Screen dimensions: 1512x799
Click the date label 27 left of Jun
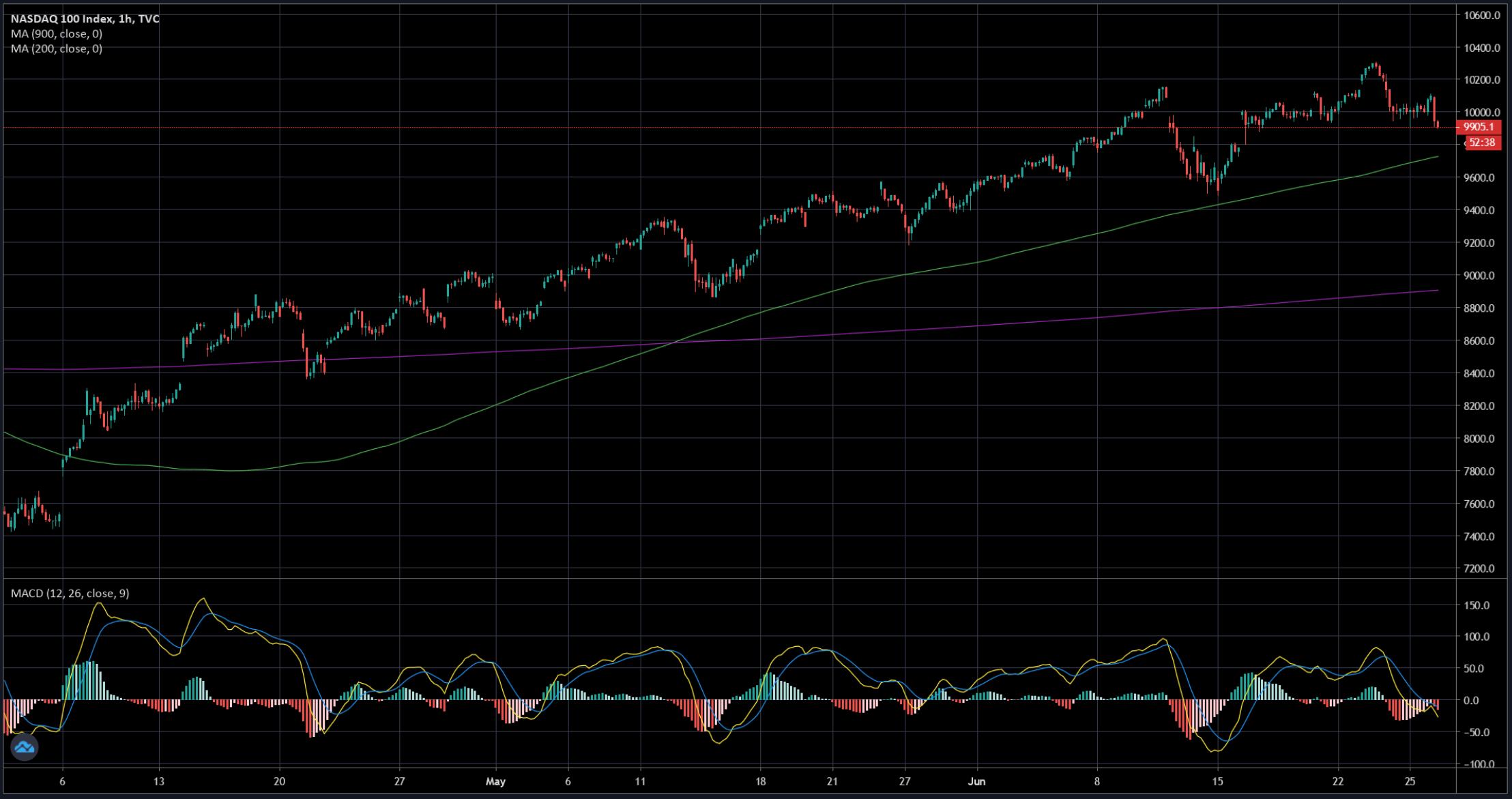pos(905,781)
